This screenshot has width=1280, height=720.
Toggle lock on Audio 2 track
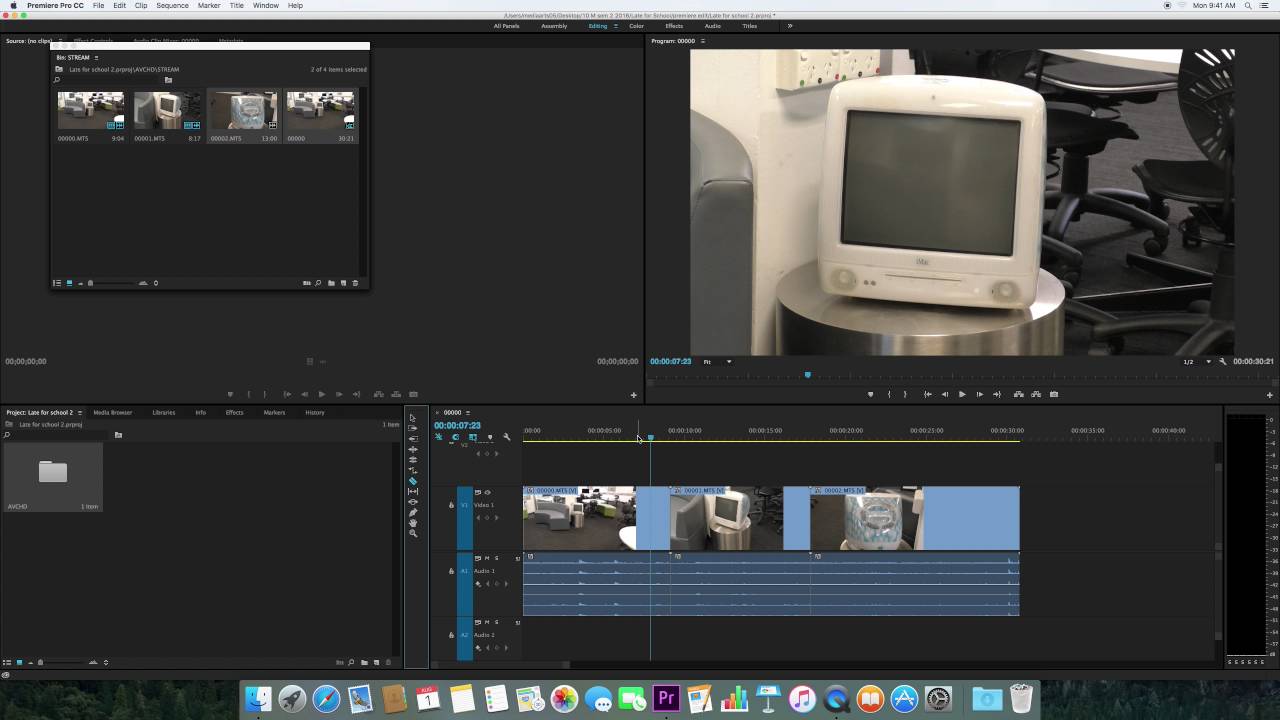[x=451, y=634]
